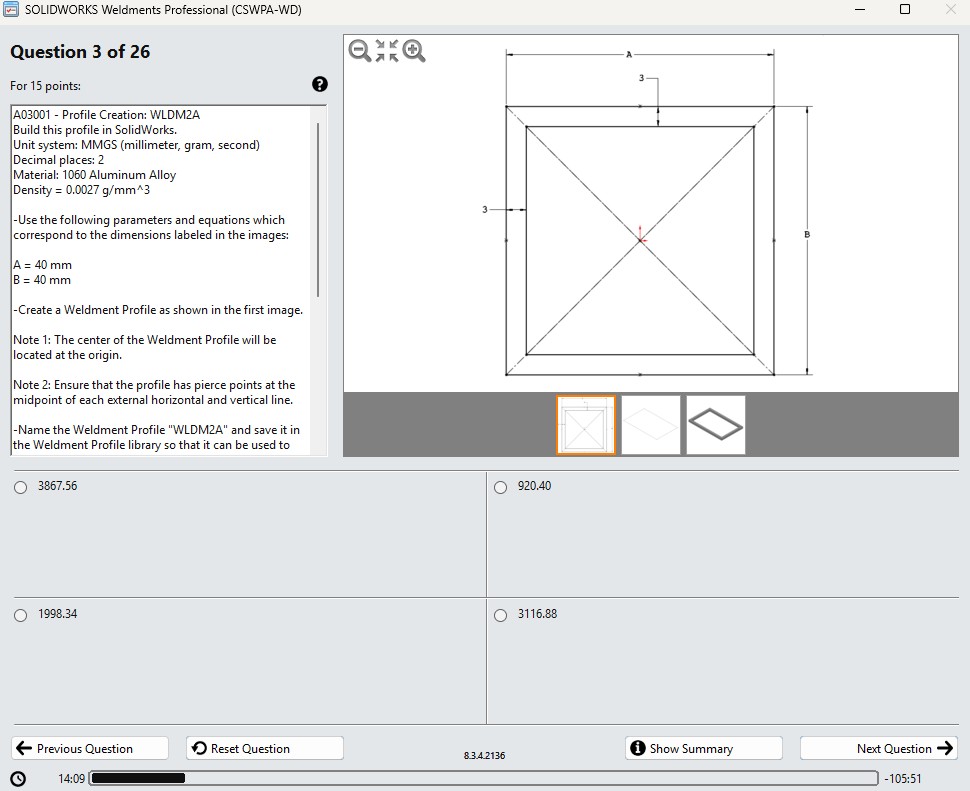
Task: Select answer 3116.88
Action: click(500, 615)
